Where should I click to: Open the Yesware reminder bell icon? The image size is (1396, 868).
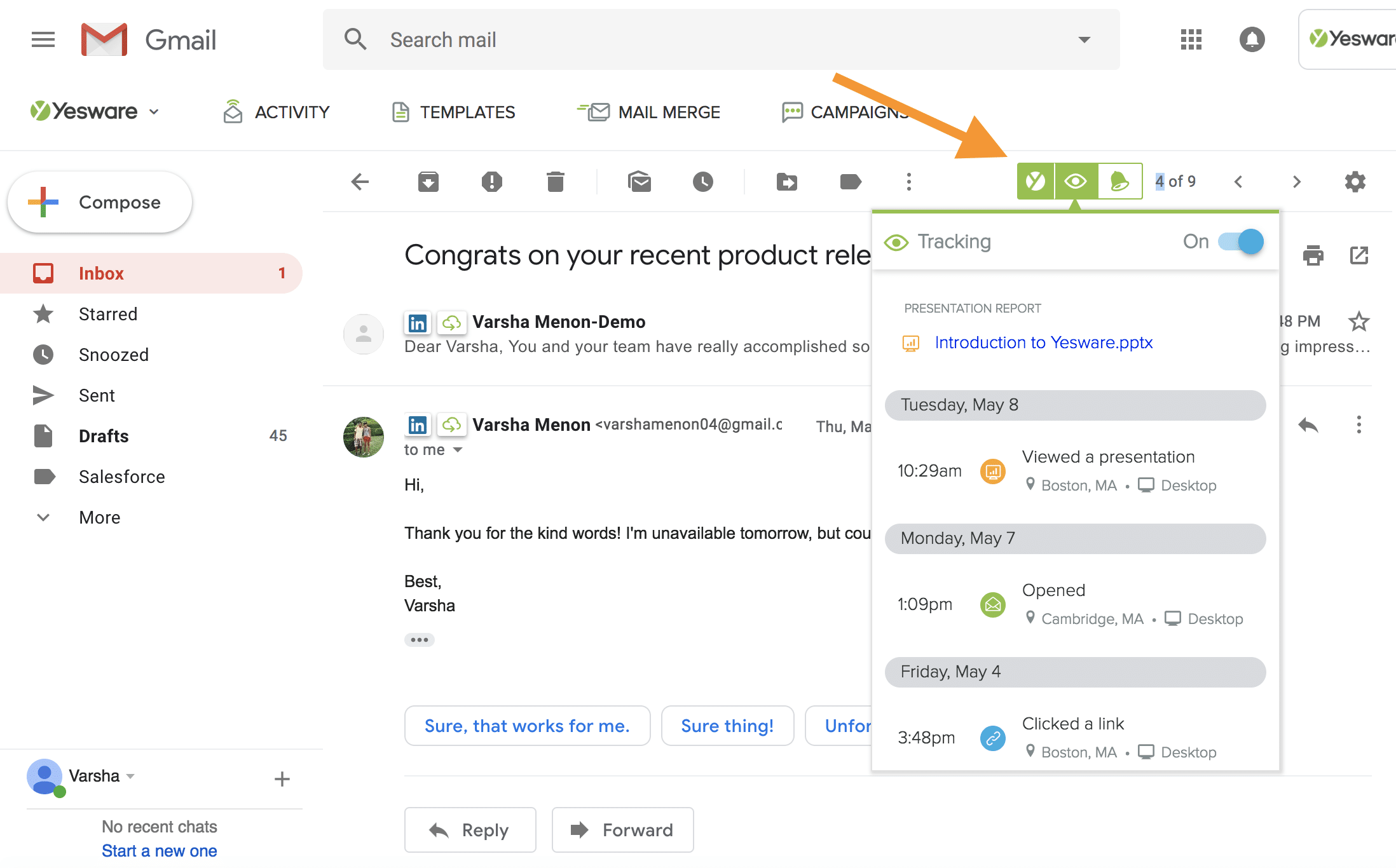pyautogui.click(x=1120, y=182)
